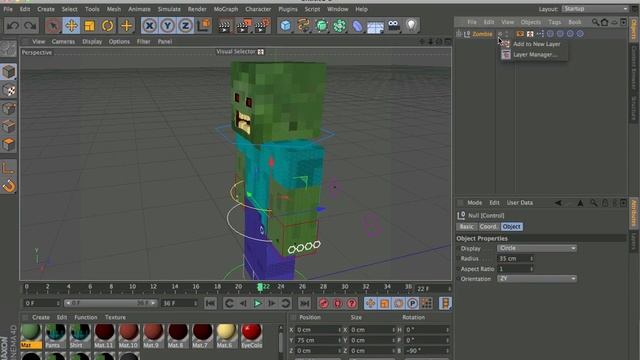Image resolution: width=640 pixels, height=360 pixels.
Task: Open Render to Picture Viewer icon
Action: tap(243, 26)
